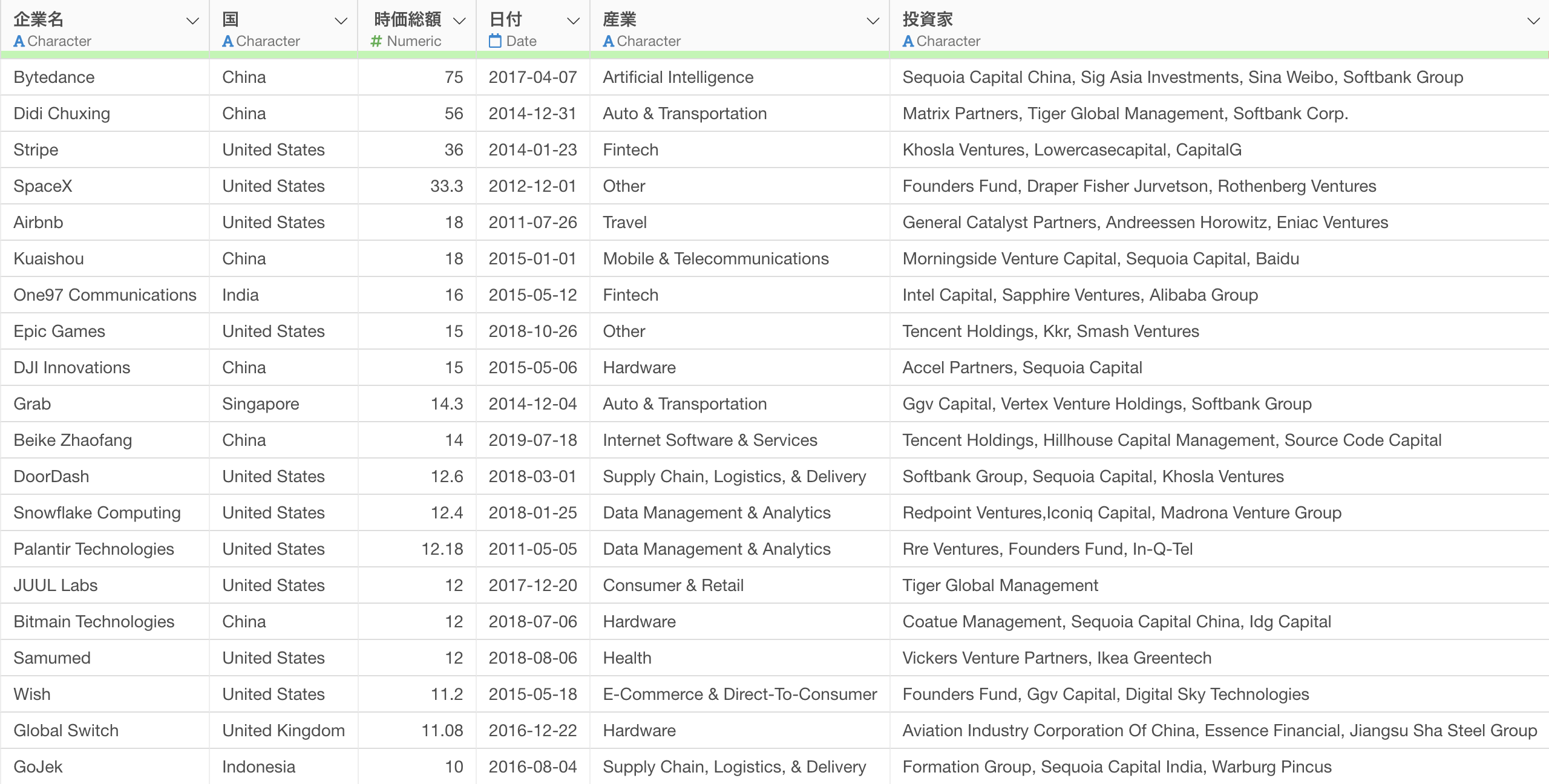
Task: Click the Tiger Global Management investor cell
Action: click(x=1219, y=586)
